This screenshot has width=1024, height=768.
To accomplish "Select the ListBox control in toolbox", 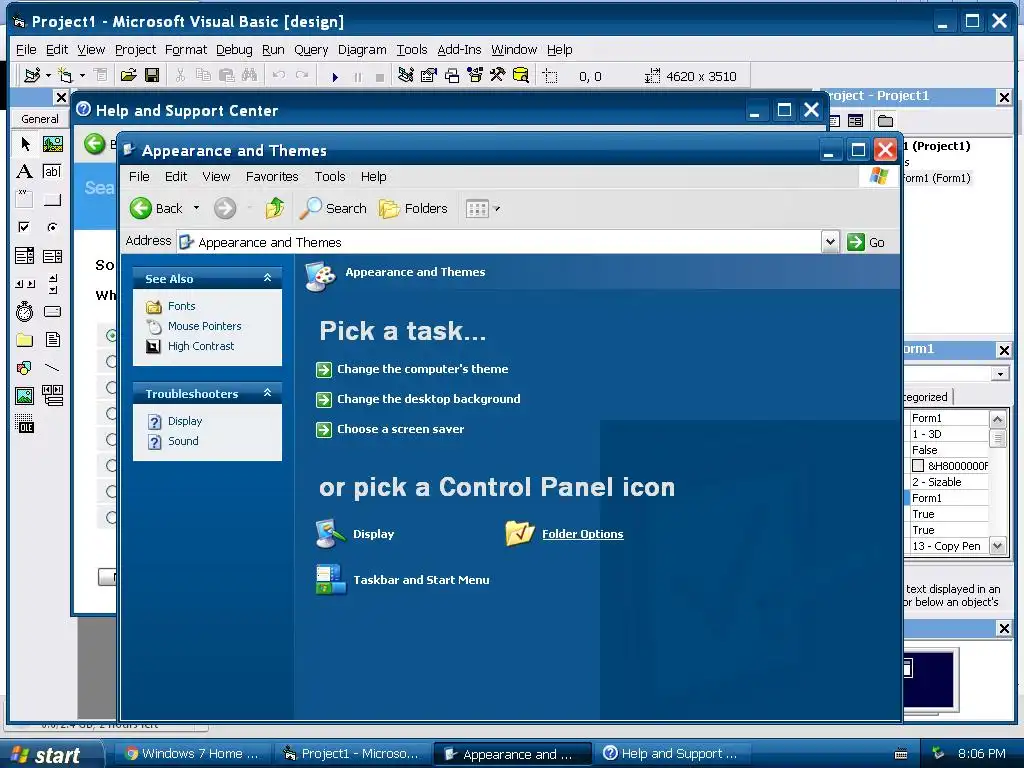I will click(x=52, y=255).
